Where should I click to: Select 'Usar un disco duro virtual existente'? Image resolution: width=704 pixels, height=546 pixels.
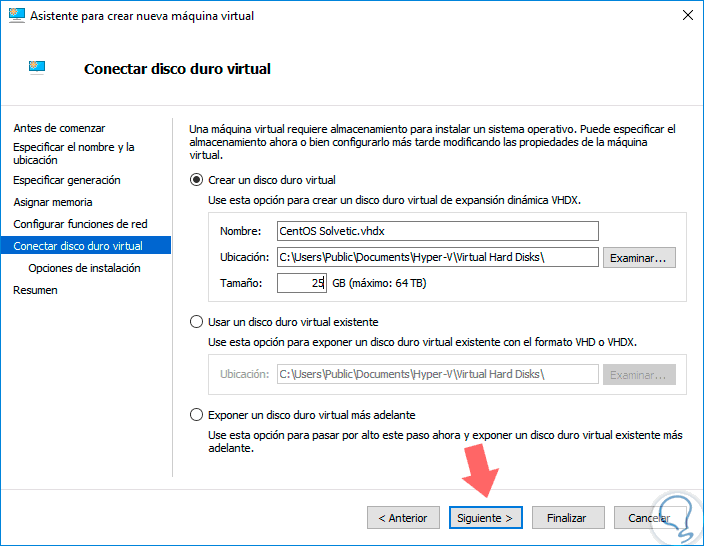[x=196, y=322]
